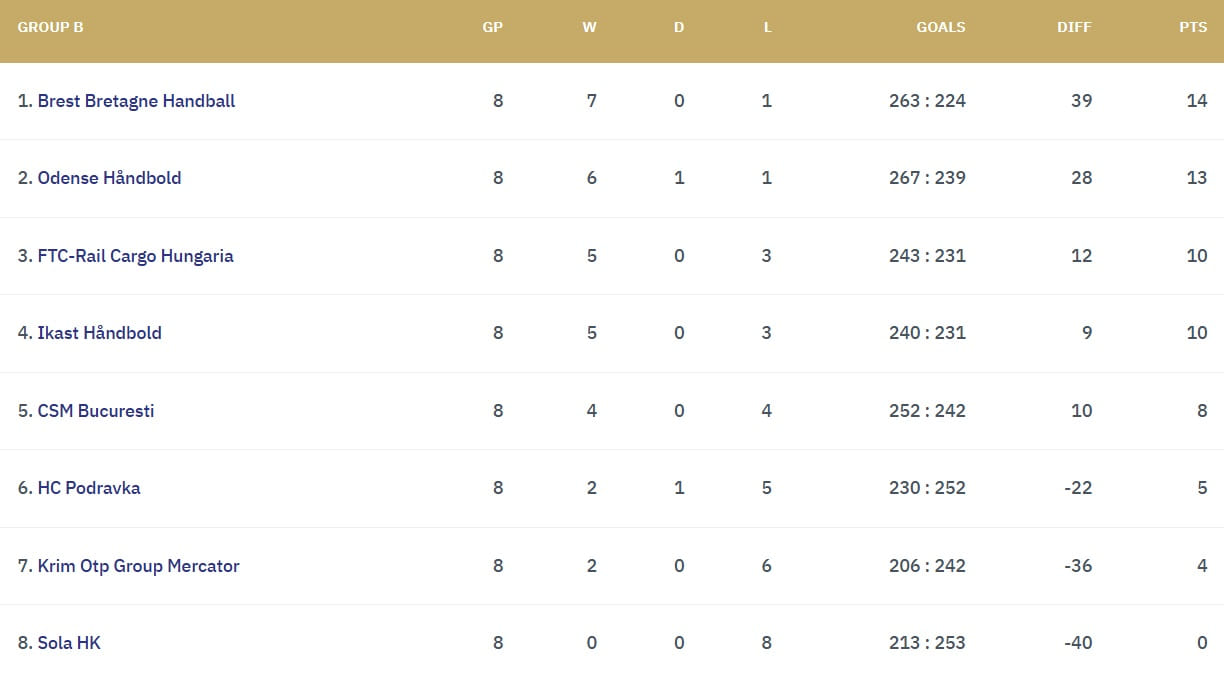Click the GP column header
The width and height of the screenshot is (1224, 677).
point(492,28)
